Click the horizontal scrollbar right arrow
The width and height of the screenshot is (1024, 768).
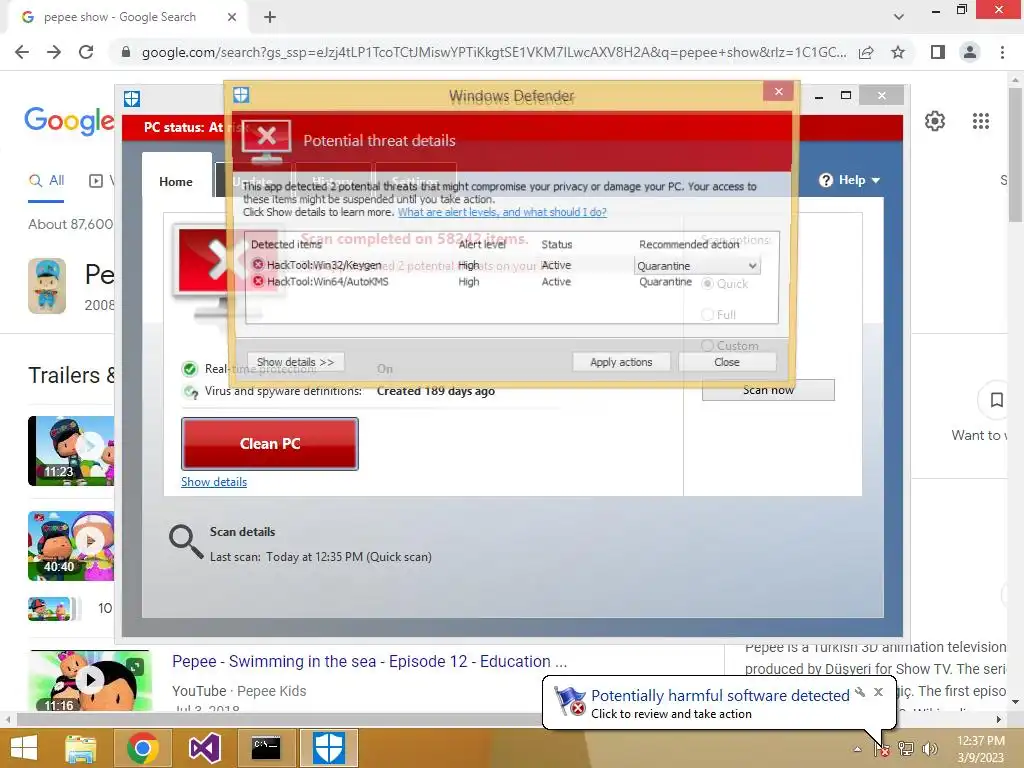(999, 720)
